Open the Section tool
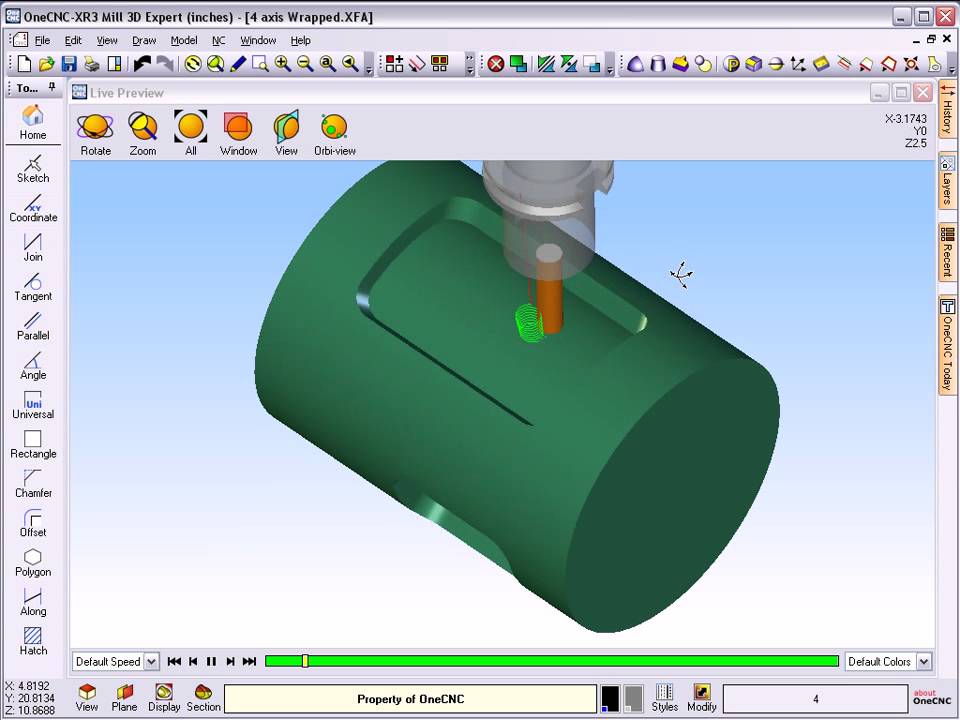 point(203,699)
